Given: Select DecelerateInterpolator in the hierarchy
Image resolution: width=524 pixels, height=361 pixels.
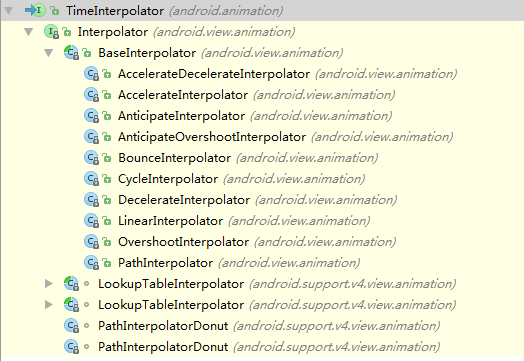Looking at the screenshot, I should pyautogui.click(x=184, y=200).
